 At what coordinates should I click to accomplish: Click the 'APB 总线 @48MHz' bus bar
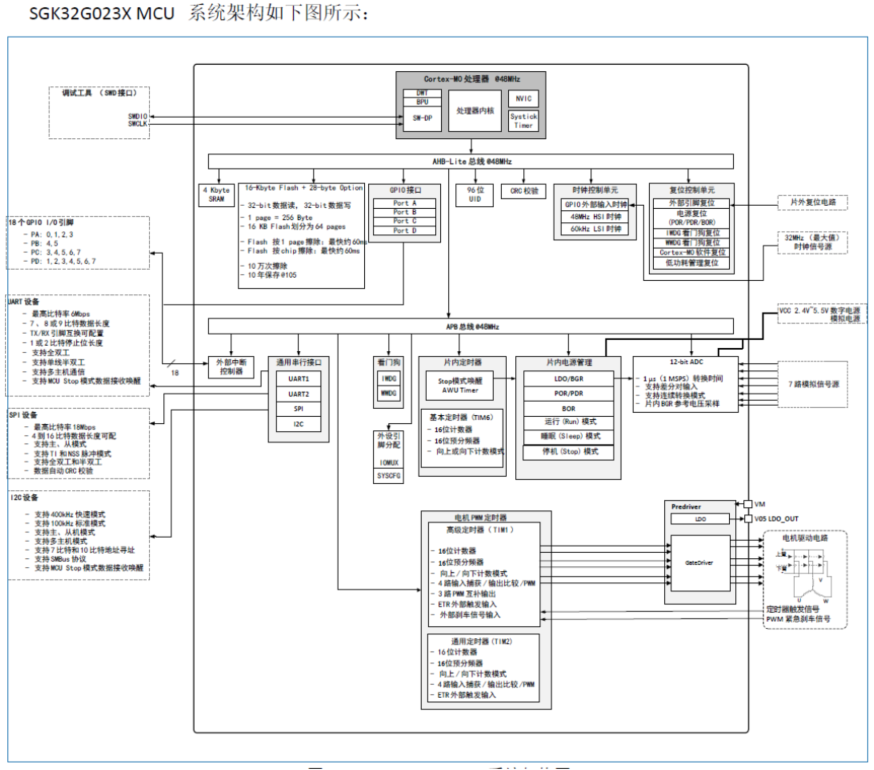click(x=471, y=327)
